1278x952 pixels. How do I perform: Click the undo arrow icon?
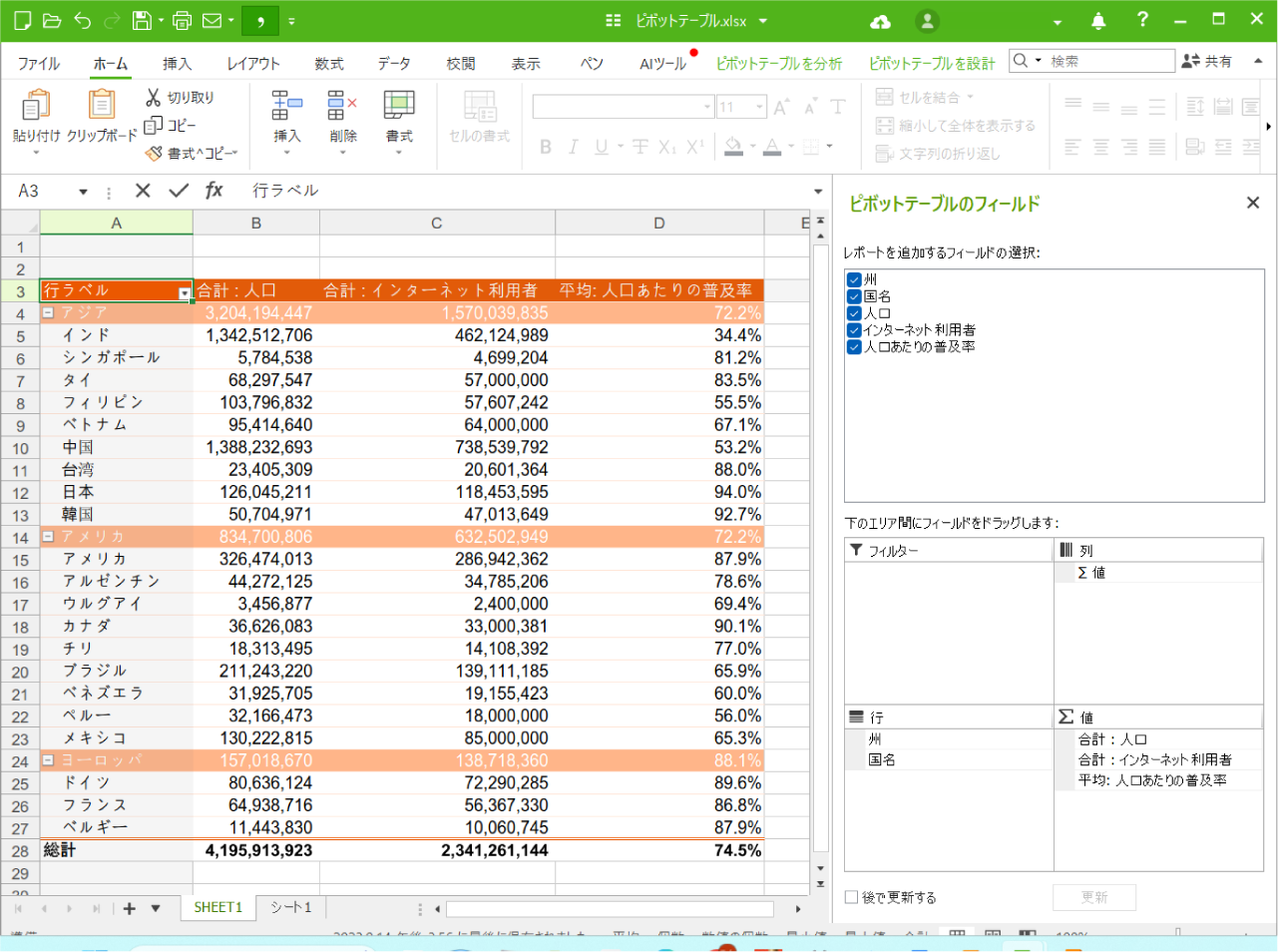point(83,21)
